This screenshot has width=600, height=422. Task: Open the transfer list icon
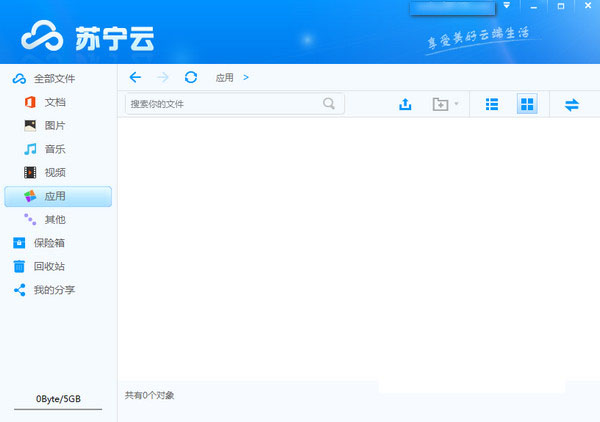point(572,104)
